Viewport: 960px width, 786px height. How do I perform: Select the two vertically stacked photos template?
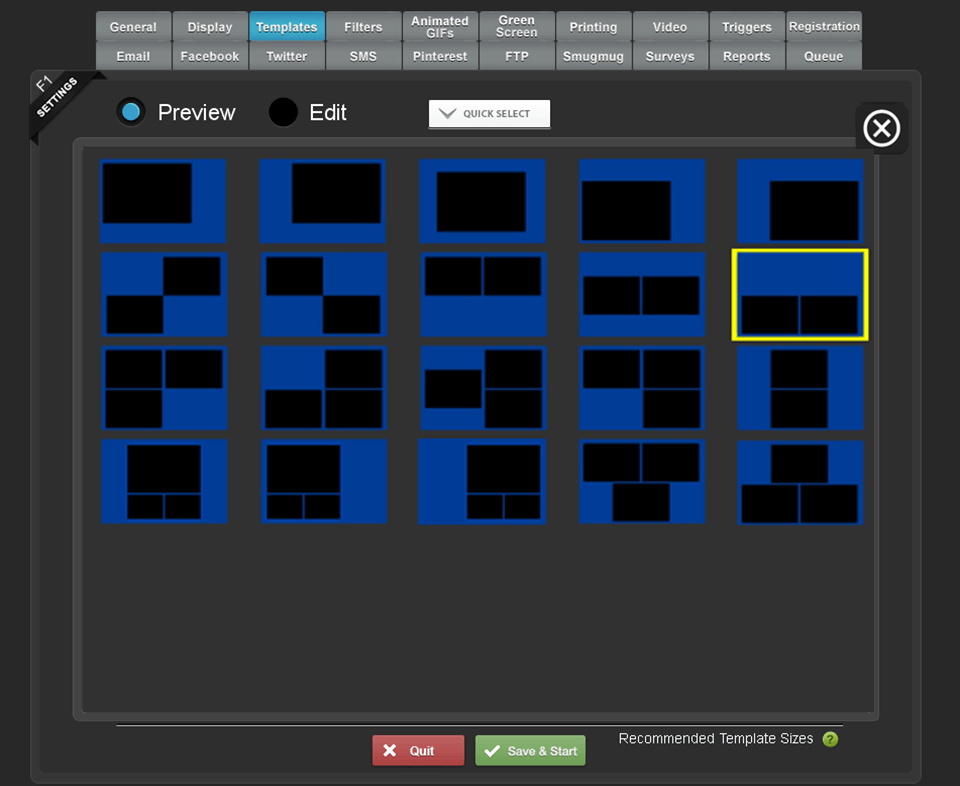[799, 388]
